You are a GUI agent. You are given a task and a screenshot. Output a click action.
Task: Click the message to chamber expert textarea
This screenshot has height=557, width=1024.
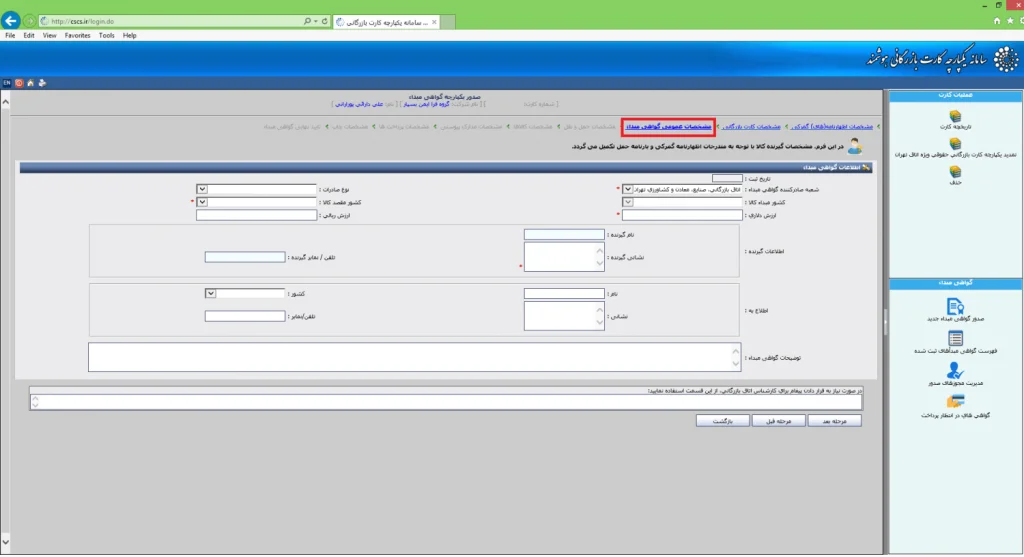[x=445, y=402]
